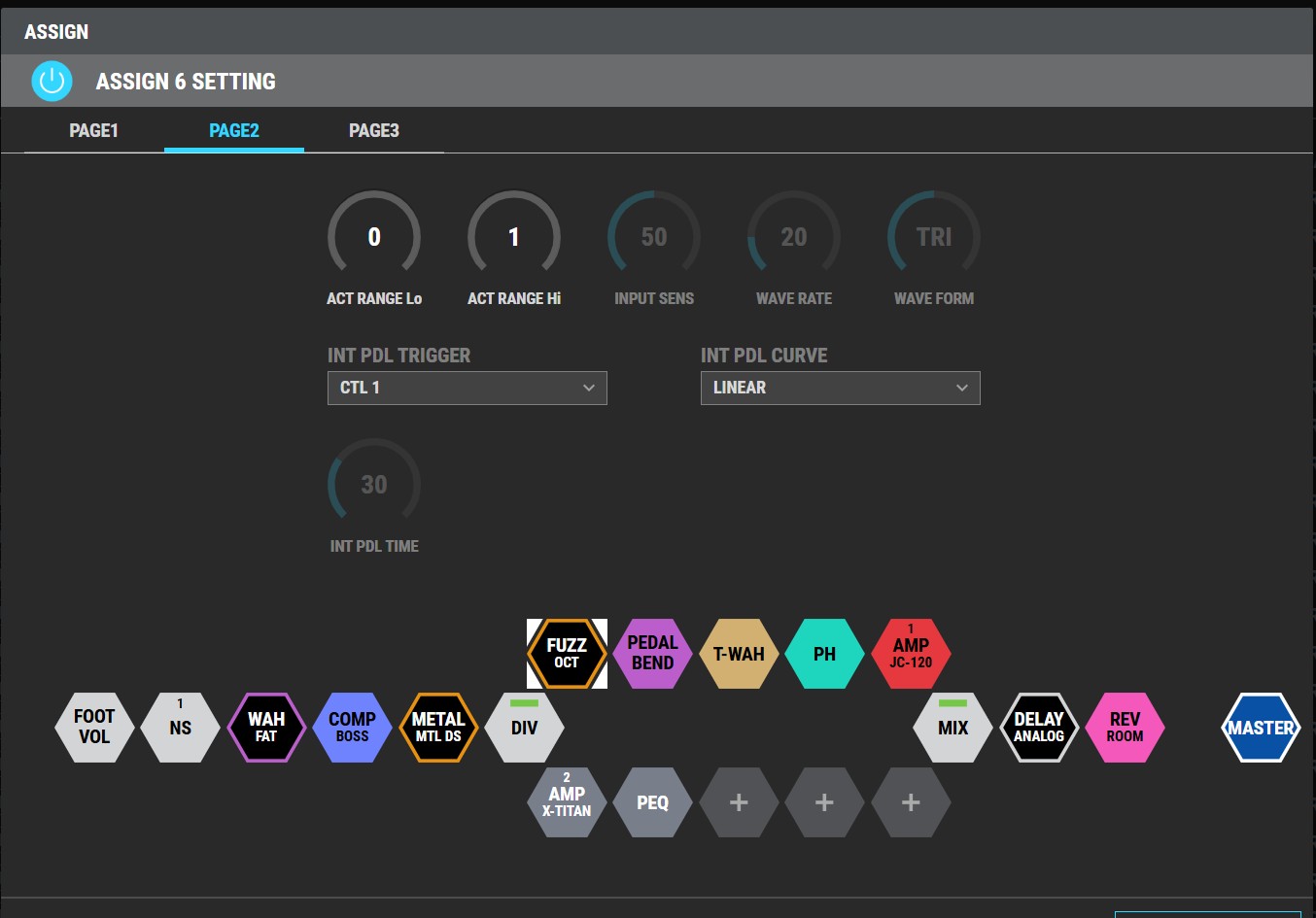This screenshot has height=918, width=1316.
Task: Select the FUZZ OCT effect block
Action: (567, 654)
